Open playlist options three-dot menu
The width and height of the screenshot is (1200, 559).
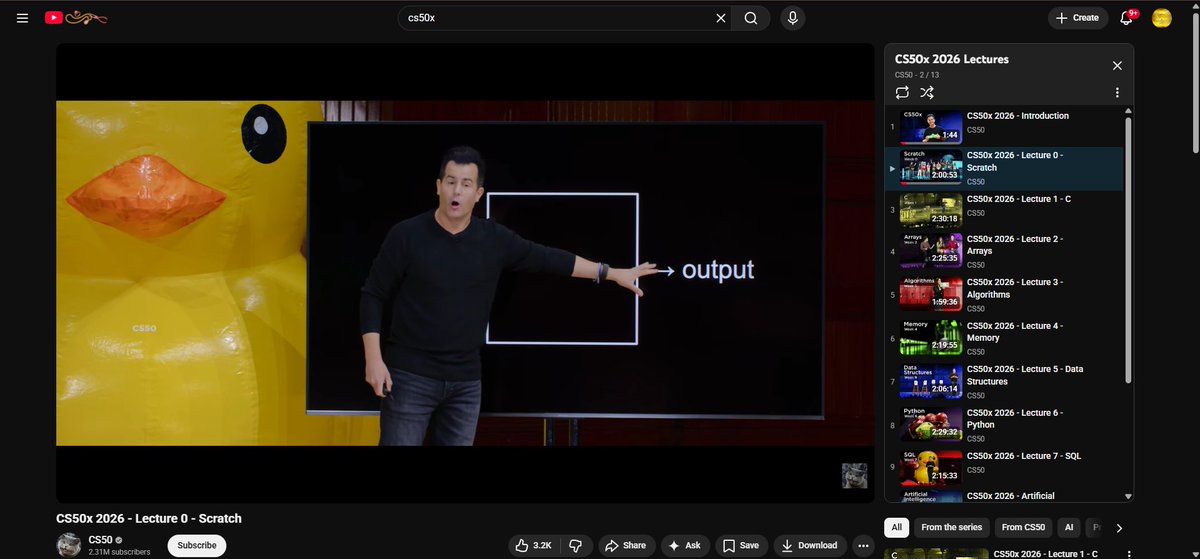[x=1117, y=92]
